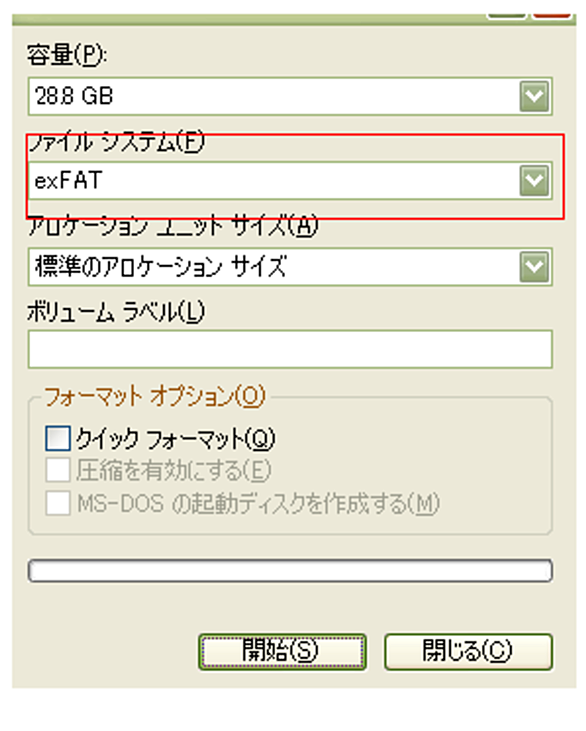
Task: Open the アロケーション ユニット サイズ dropdown arrow
Action: click(x=534, y=267)
